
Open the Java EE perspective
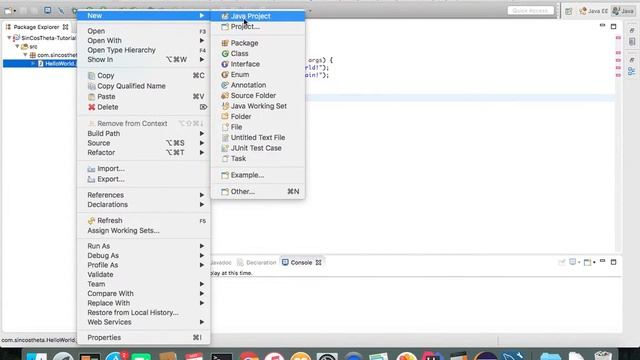(x=593, y=11)
